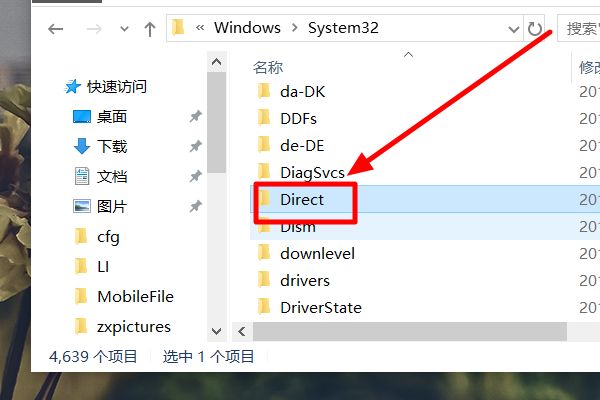Click the sidebar vertical scrollbar thumb
Image resolution: width=600 pixels, height=400 pixels.
[217, 122]
